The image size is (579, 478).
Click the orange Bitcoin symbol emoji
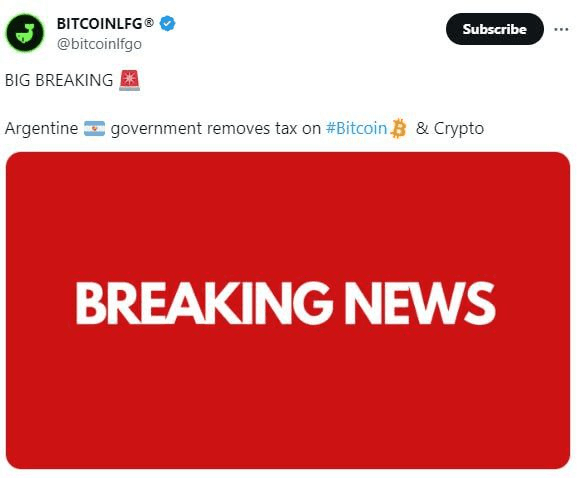click(398, 129)
